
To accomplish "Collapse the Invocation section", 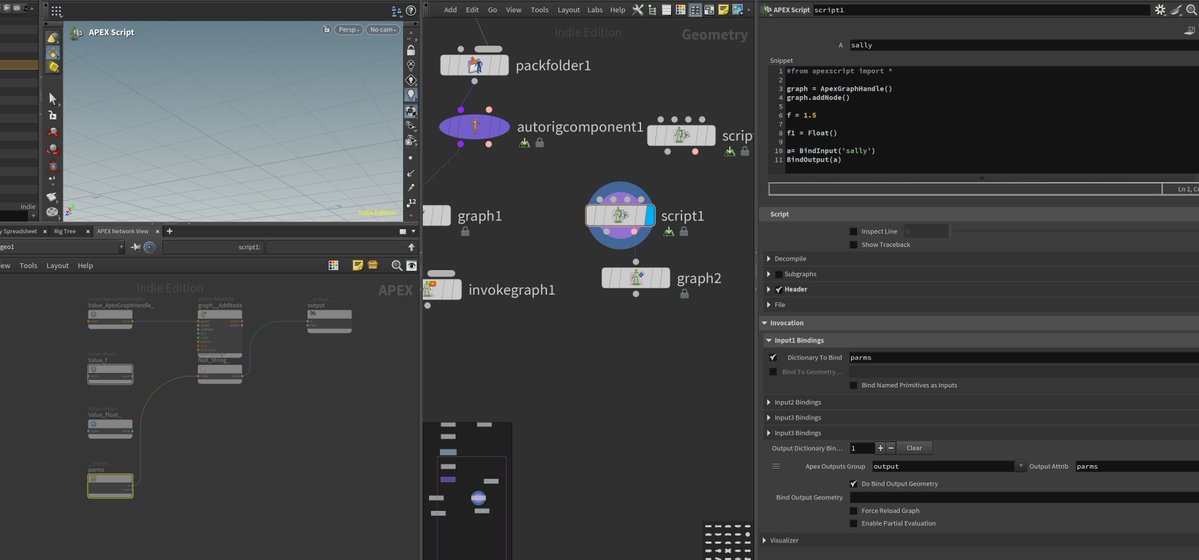I will [765, 323].
